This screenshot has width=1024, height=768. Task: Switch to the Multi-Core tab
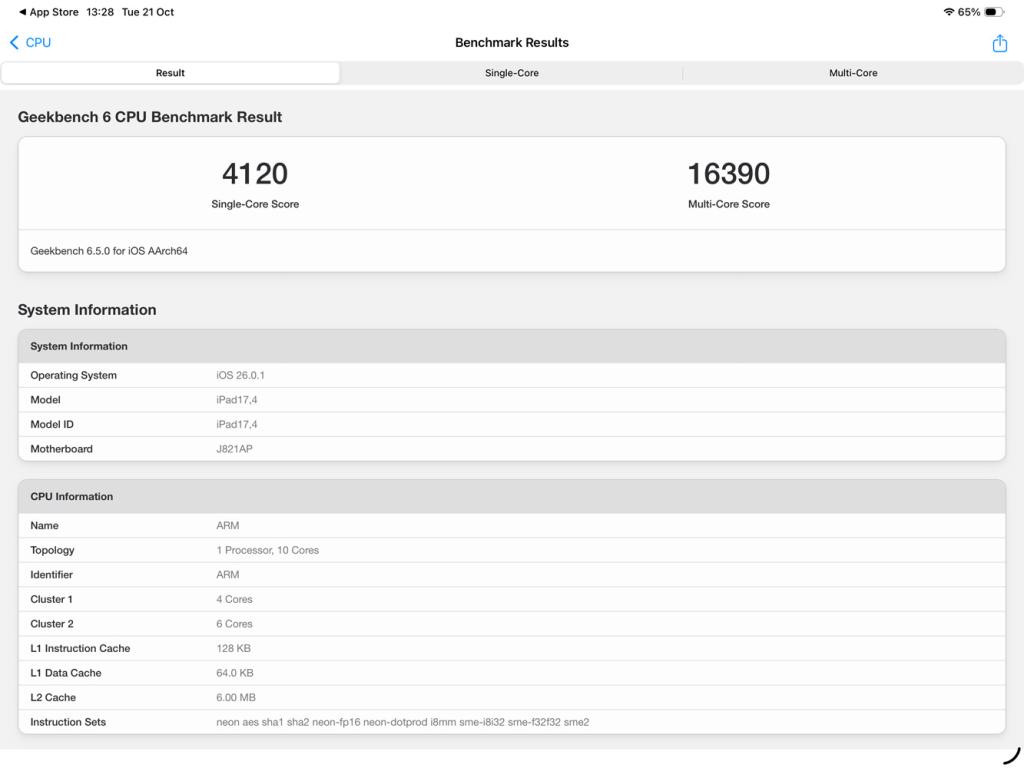point(852,73)
